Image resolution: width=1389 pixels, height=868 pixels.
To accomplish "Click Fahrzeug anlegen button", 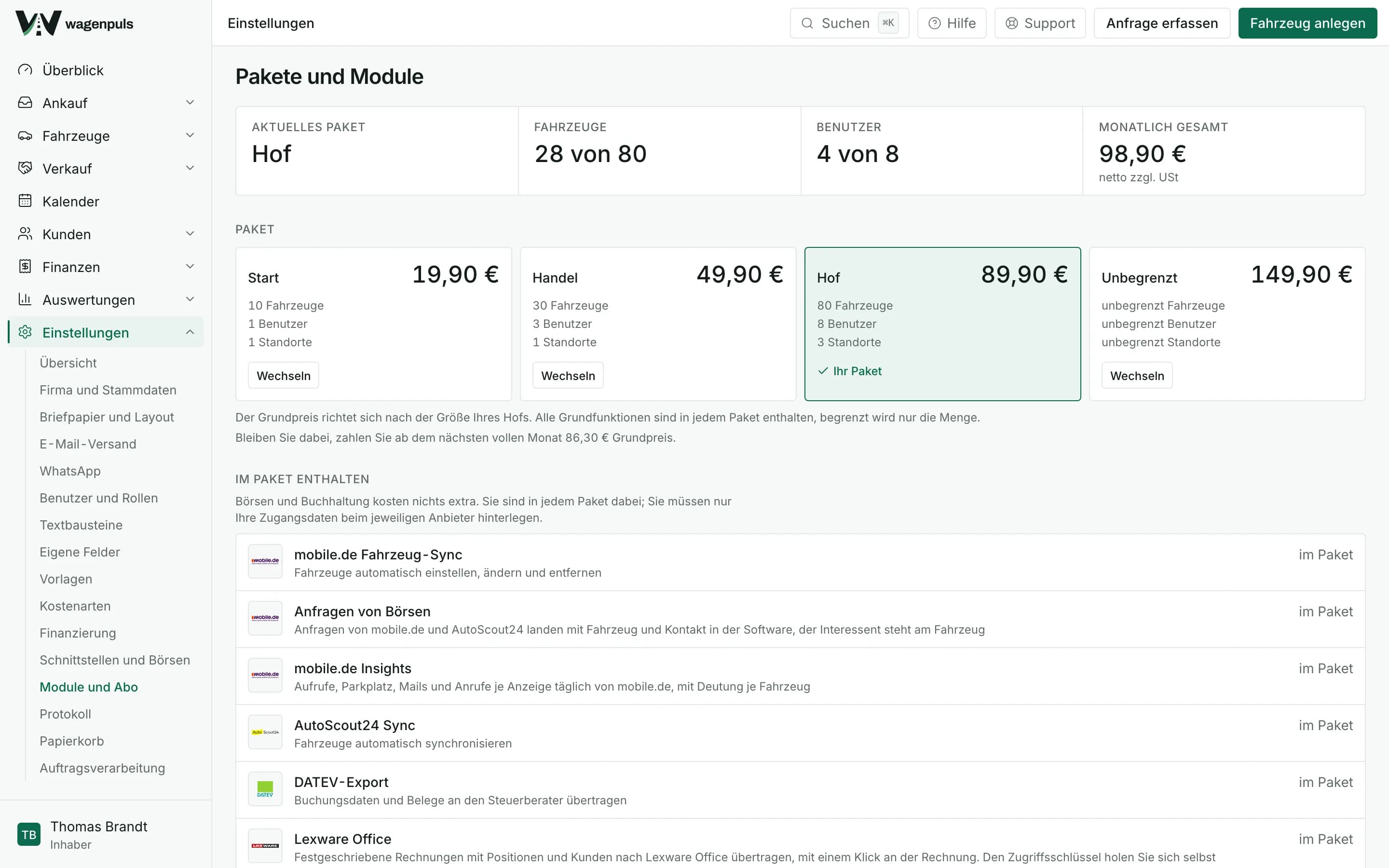I will [x=1307, y=23].
